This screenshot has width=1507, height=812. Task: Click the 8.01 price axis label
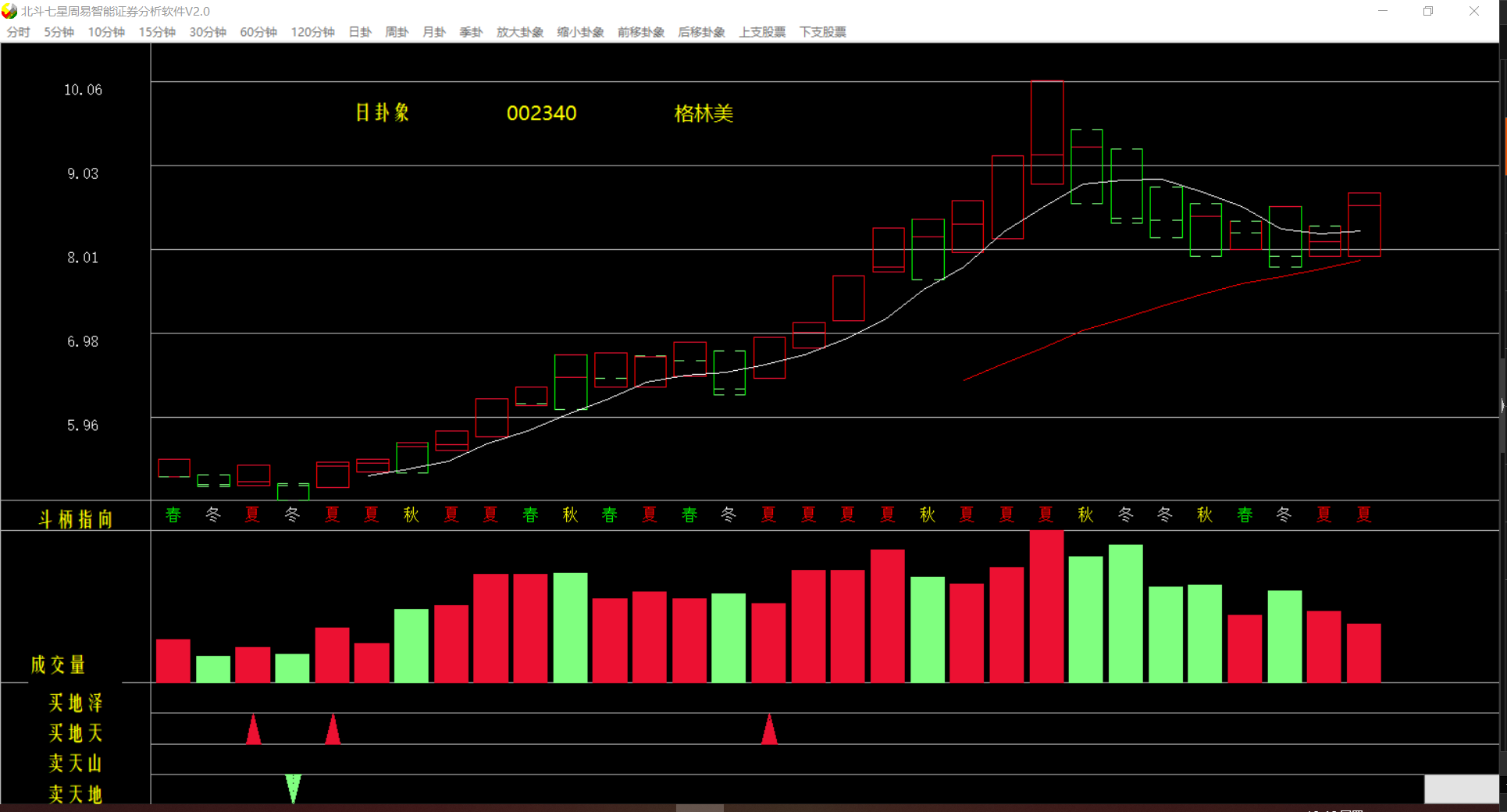point(83,258)
